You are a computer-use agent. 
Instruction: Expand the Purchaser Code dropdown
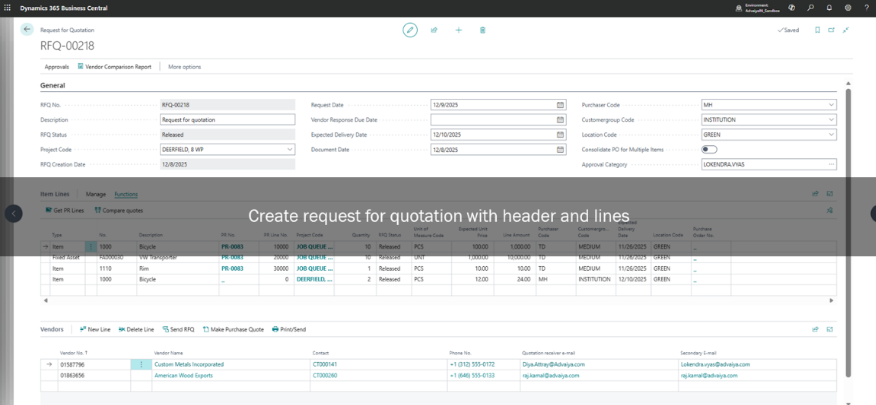click(831, 104)
